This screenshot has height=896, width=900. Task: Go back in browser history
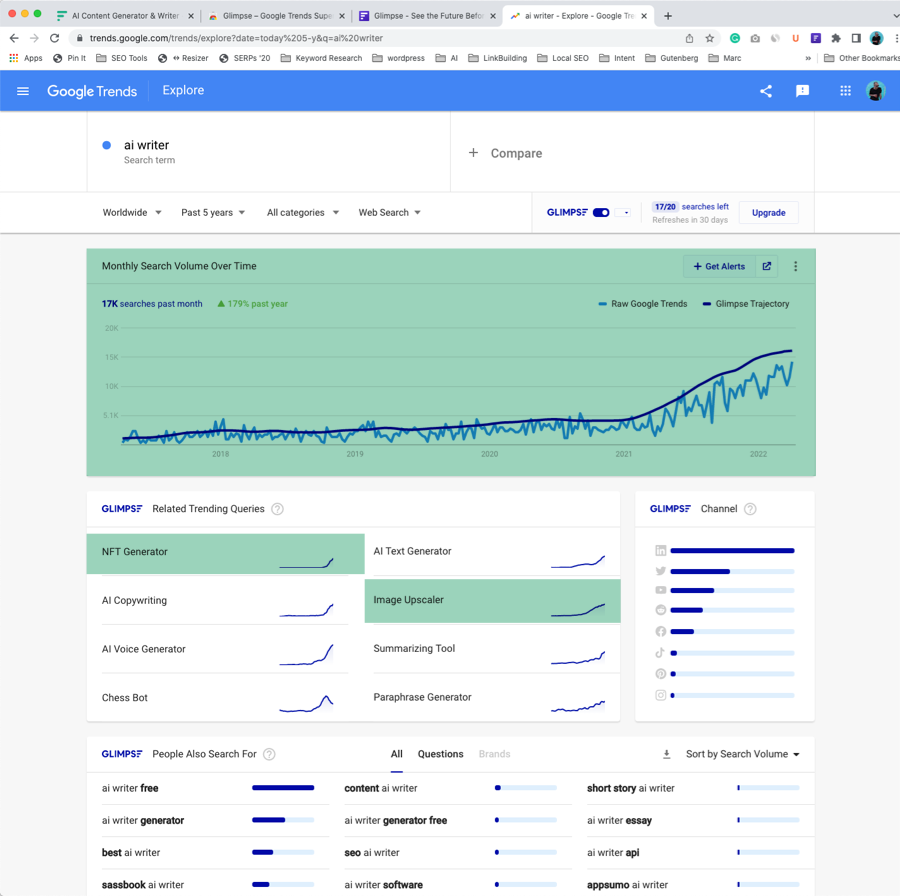tap(14, 38)
